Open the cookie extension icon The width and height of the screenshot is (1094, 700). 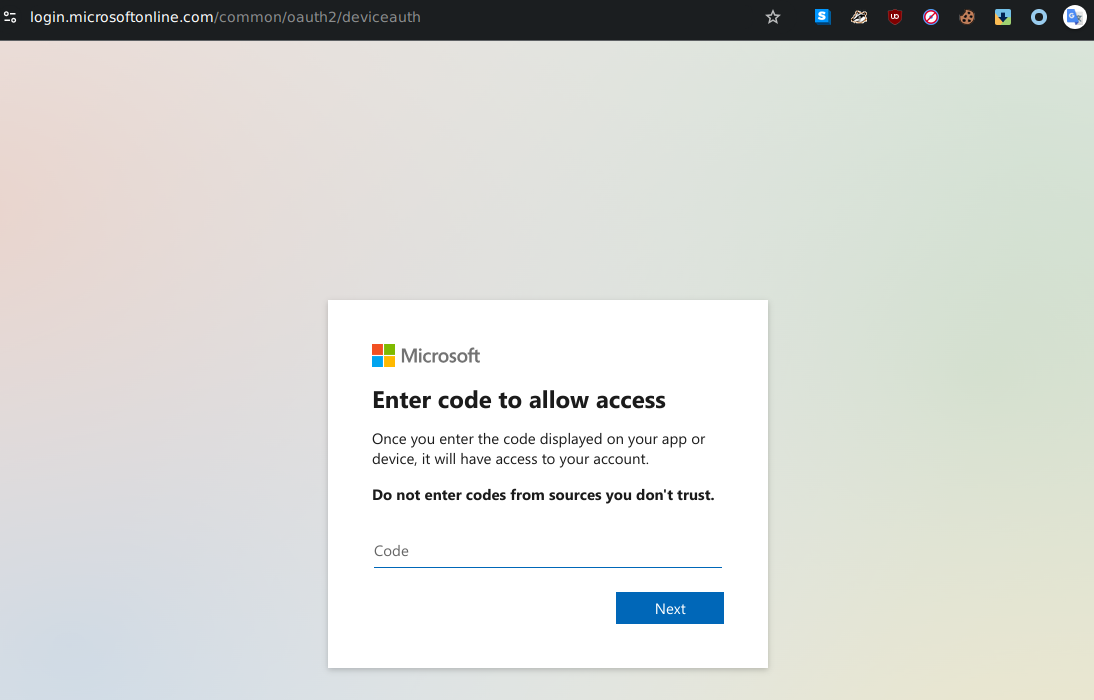tap(967, 17)
